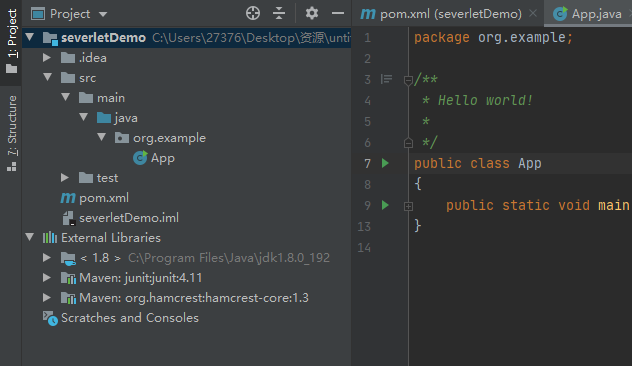The image size is (632, 366).
Task: Click the main folder icon
Action: (x=85, y=98)
